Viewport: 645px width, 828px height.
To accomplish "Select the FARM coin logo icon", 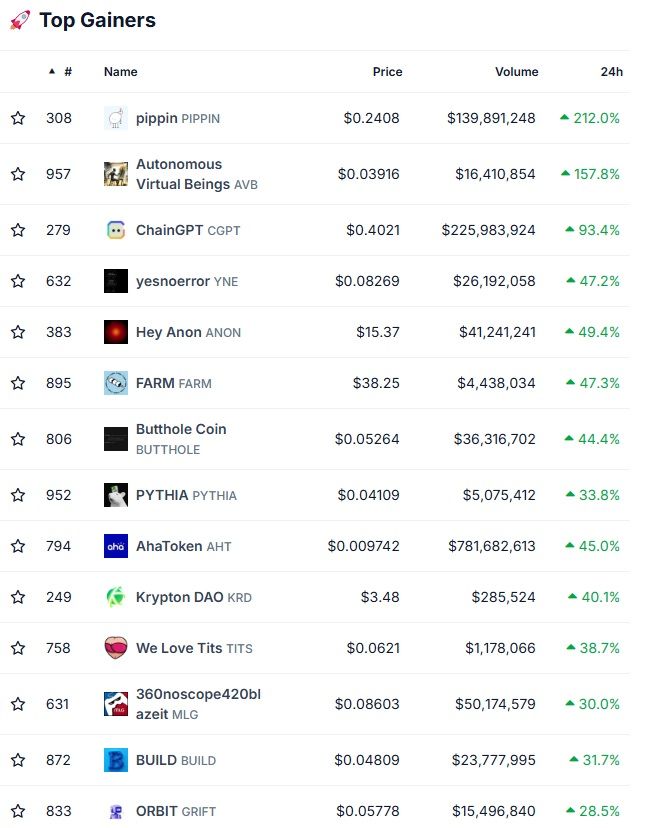I will (116, 383).
